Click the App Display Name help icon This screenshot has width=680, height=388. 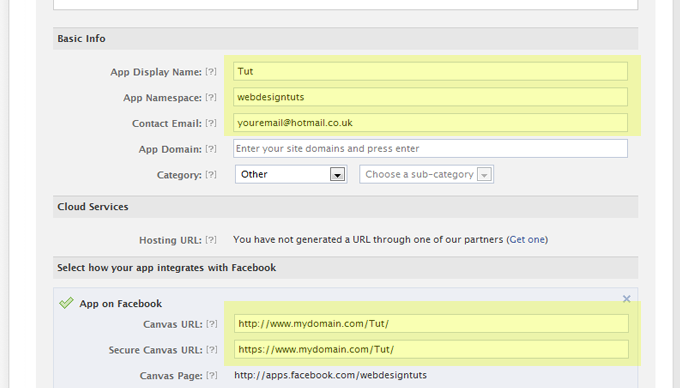pos(211,72)
